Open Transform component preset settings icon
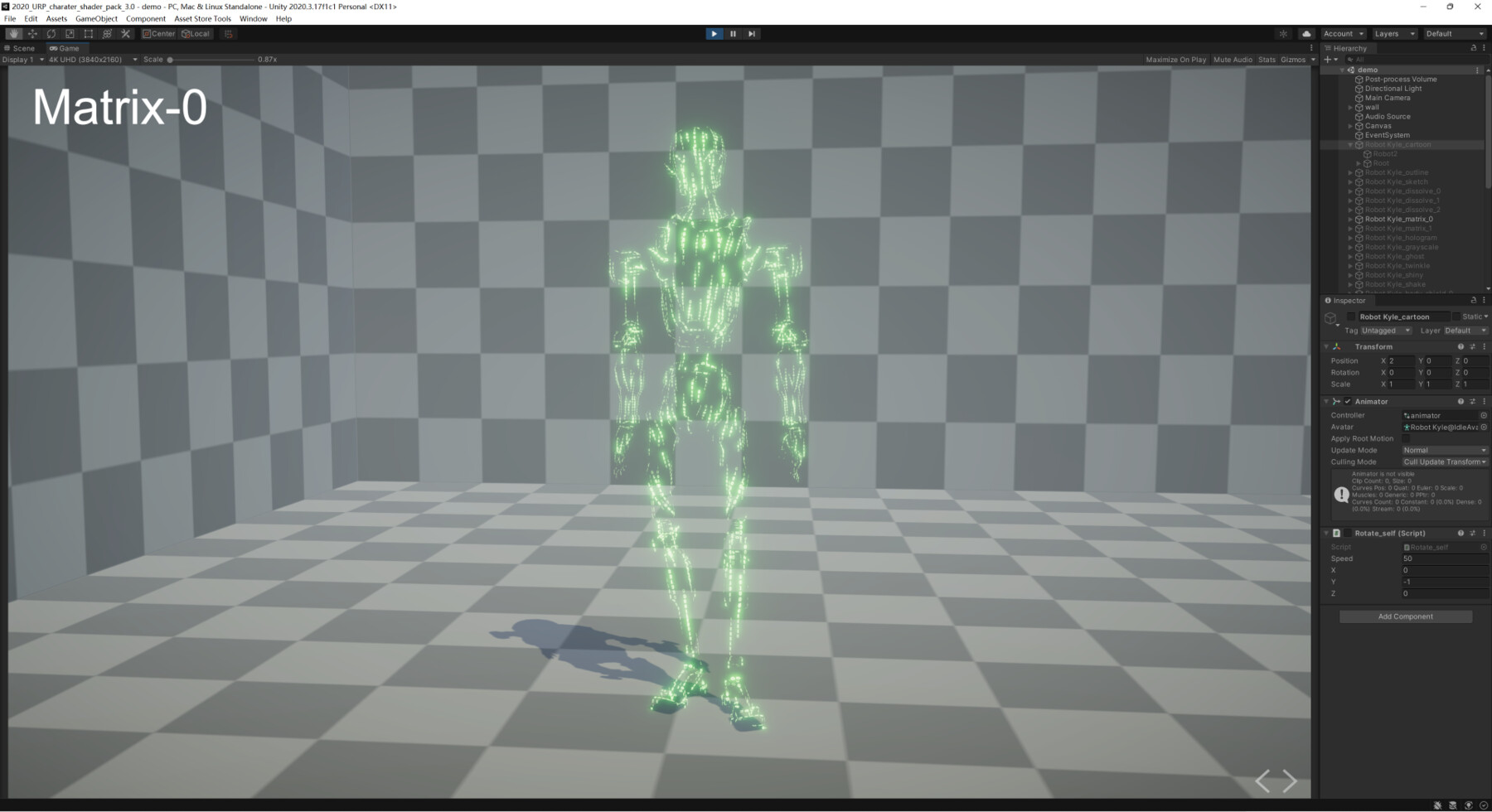The height and width of the screenshot is (812, 1492). (x=1472, y=347)
